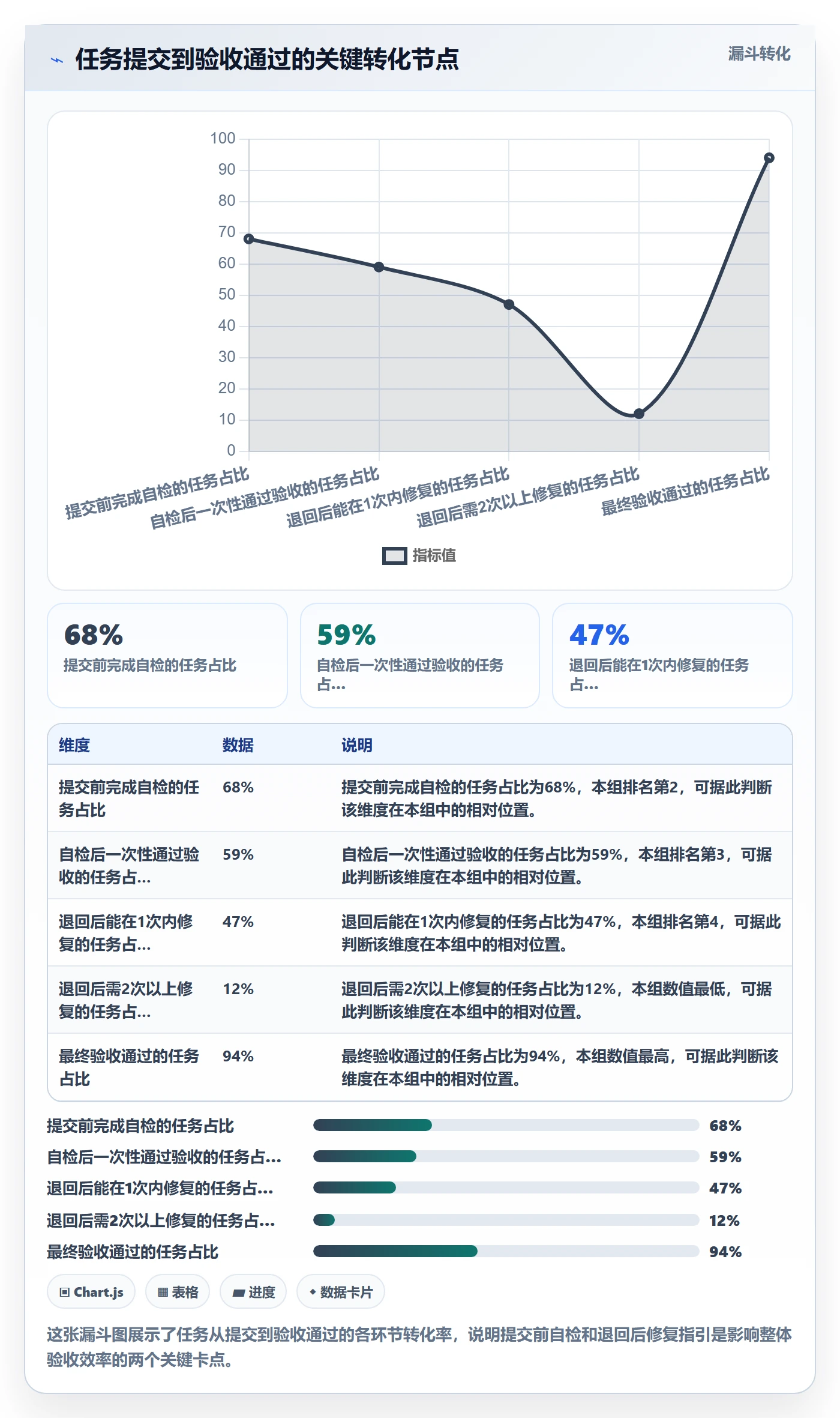
Task: Click the chart data point at 47
Action: point(509,304)
